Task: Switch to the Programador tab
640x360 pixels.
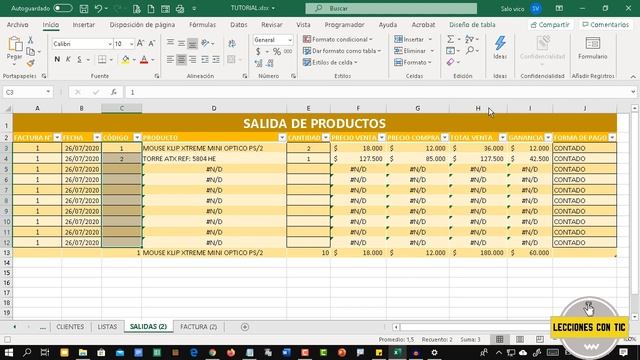Action: pos(344,25)
